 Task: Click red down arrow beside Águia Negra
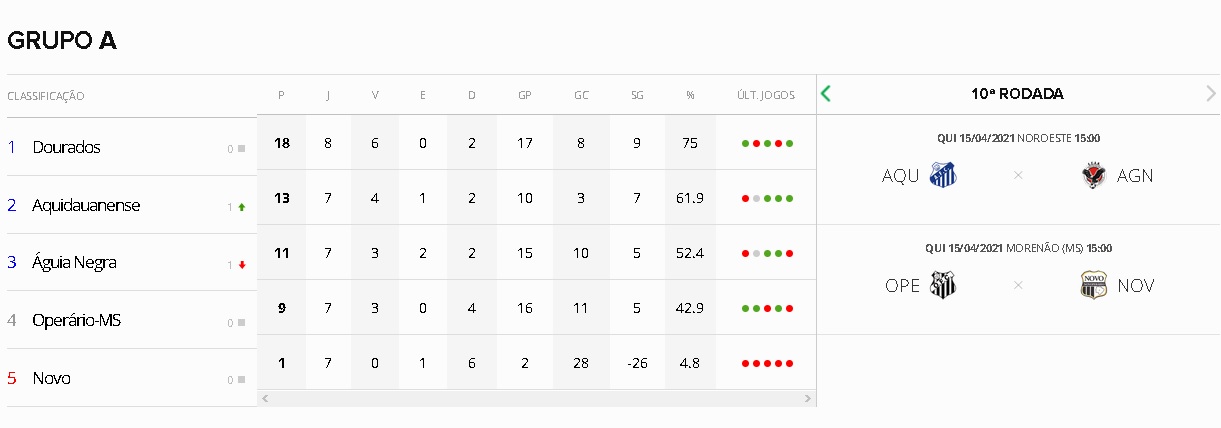[x=241, y=264]
